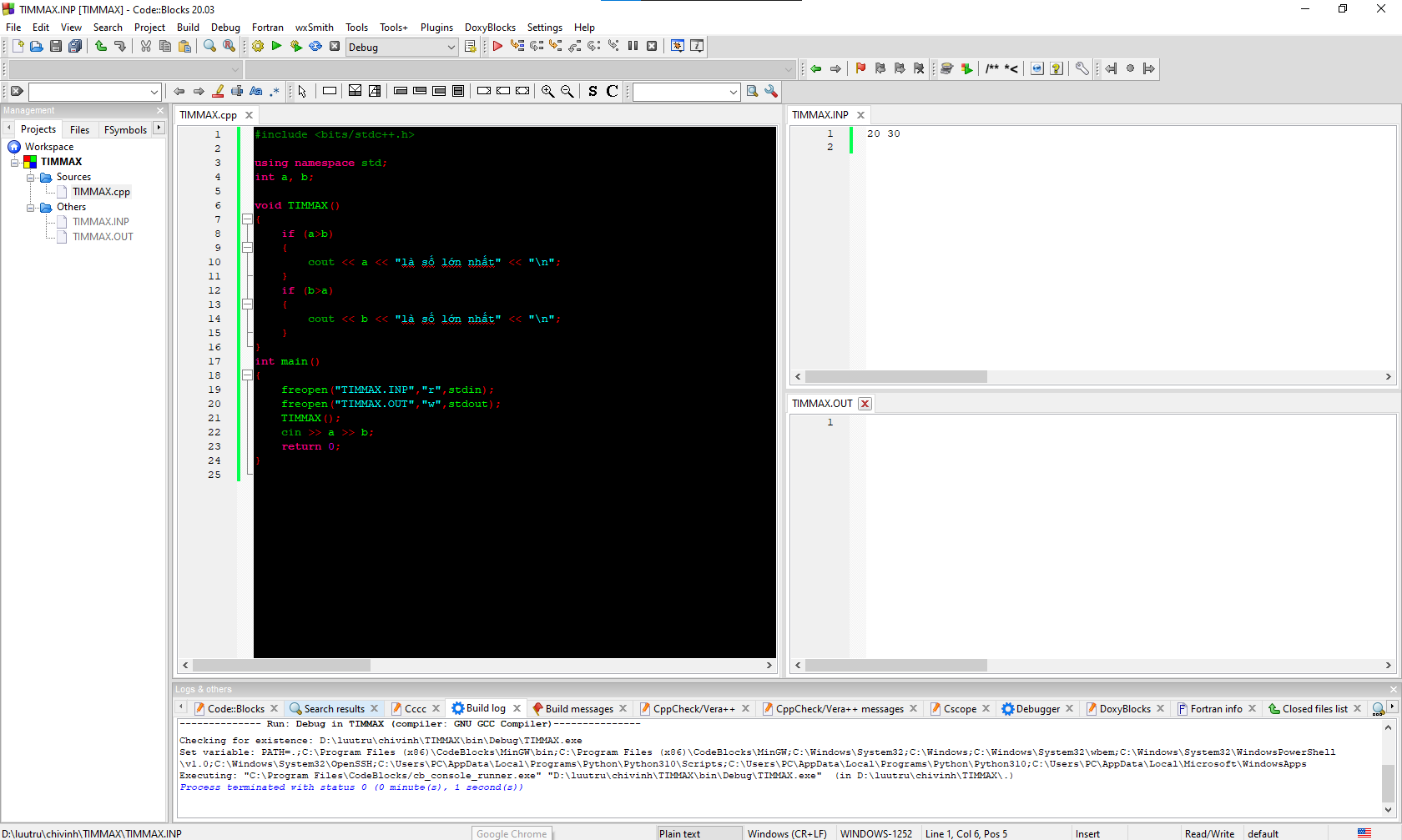Image resolution: width=1402 pixels, height=840 pixels.
Task: Close the TIMMAX.cpp editor tab
Action: 249,115
